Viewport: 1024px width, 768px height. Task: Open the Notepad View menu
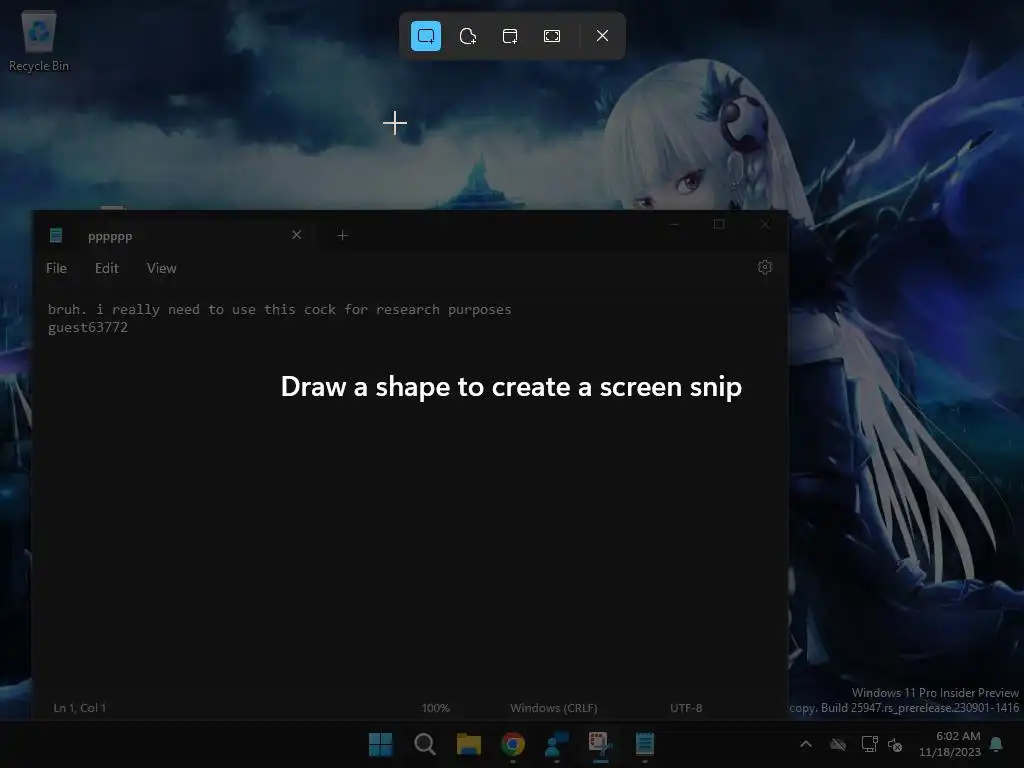[161, 268]
